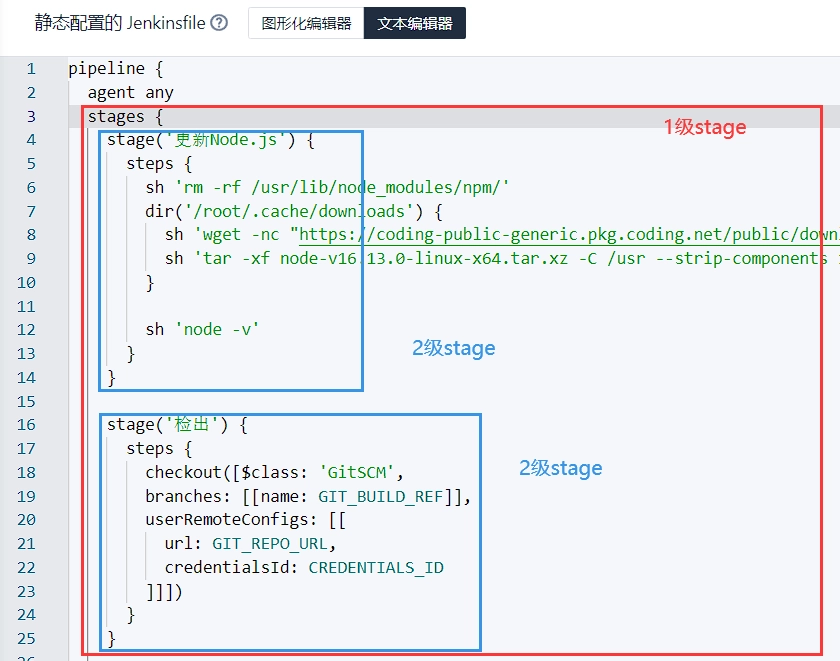Place cursor on the 'pipeline' keyword
This screenshot has height=661, width=840.
[106, 69]
